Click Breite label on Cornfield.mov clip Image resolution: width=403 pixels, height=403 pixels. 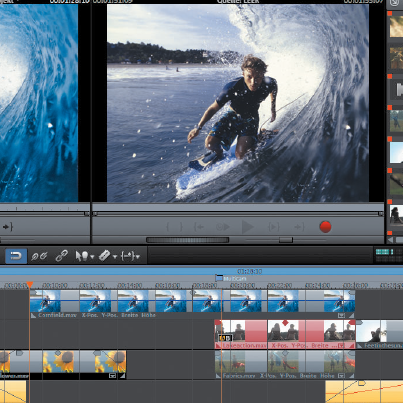(129, 315)
